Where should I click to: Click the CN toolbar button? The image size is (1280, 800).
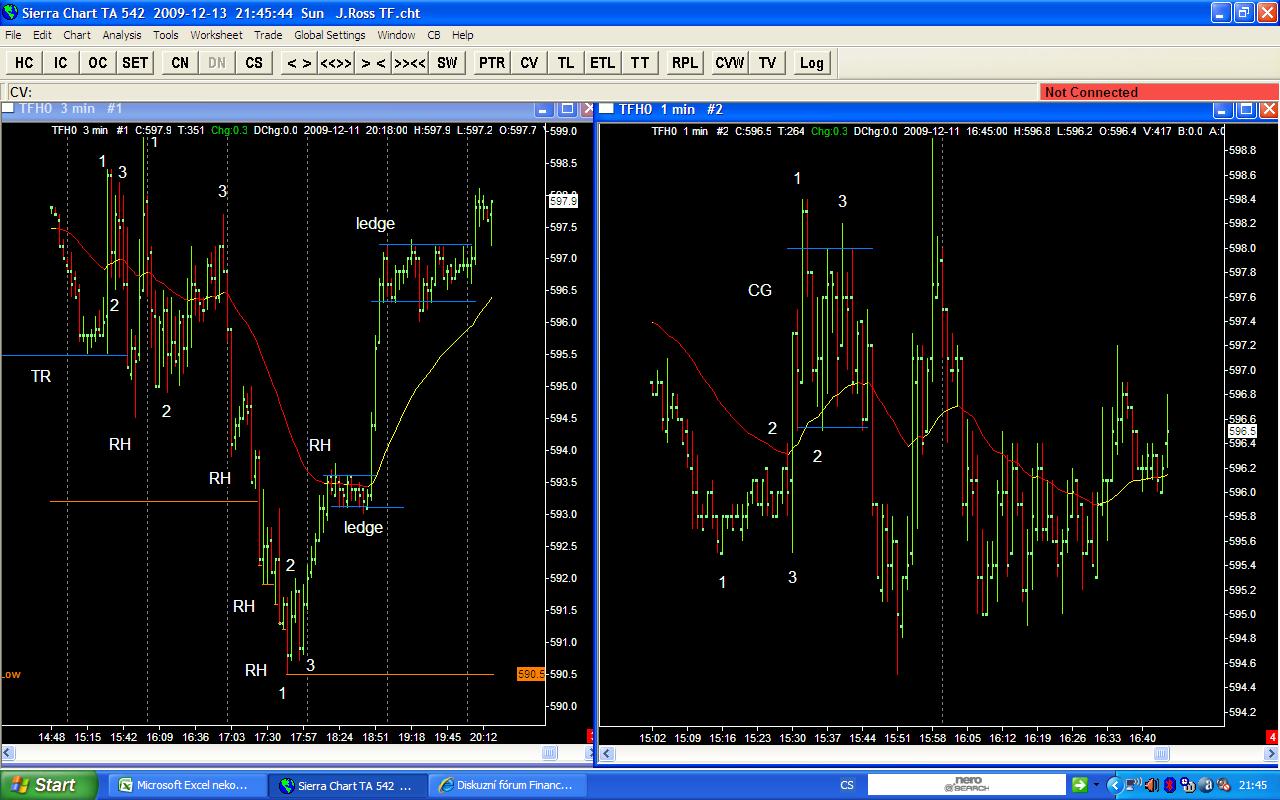point(180,63)
